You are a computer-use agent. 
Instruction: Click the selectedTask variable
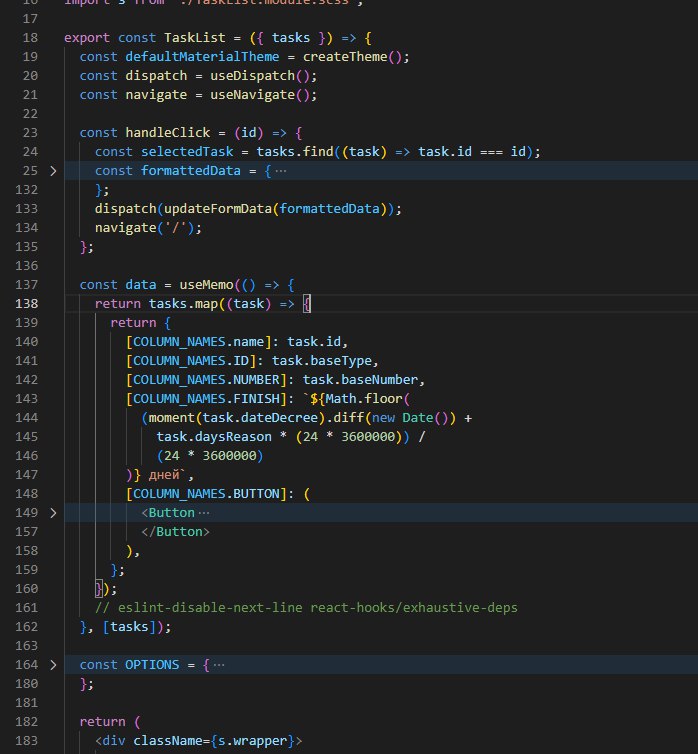187,152
